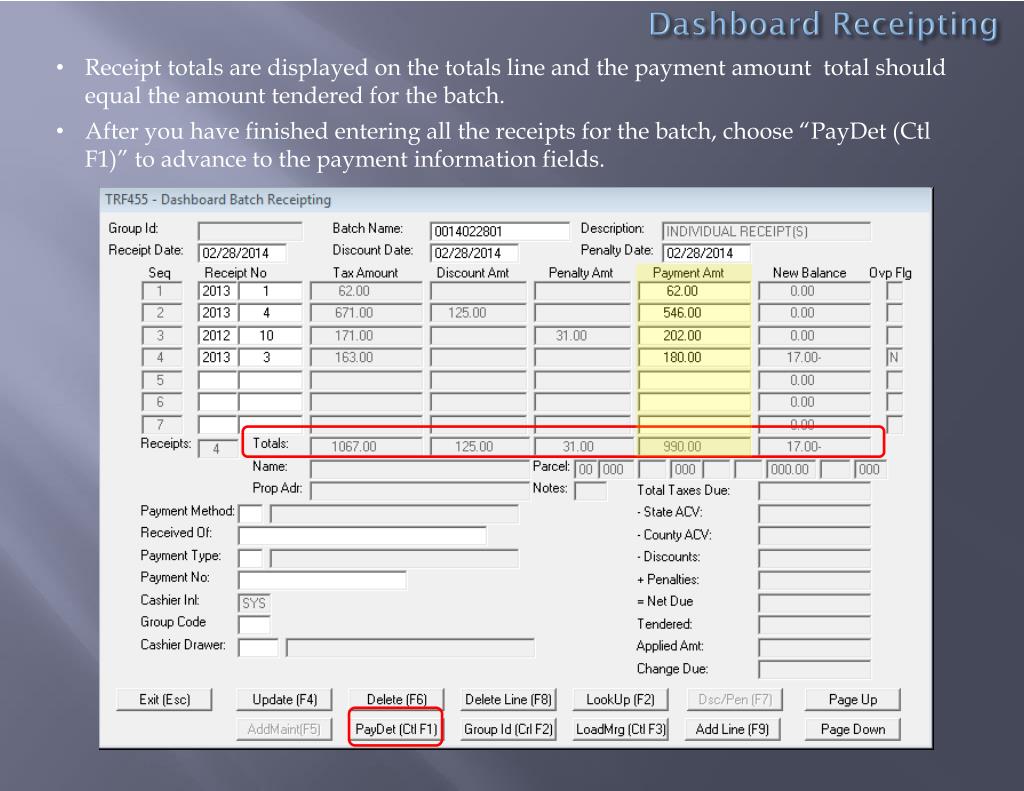Click the Change Due field
This screenshot has width=1024, height=791.
[x=814, y=670]
